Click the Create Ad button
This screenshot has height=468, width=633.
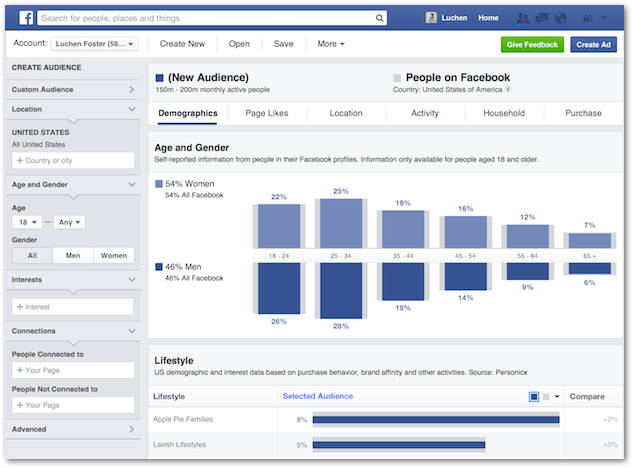593,44
